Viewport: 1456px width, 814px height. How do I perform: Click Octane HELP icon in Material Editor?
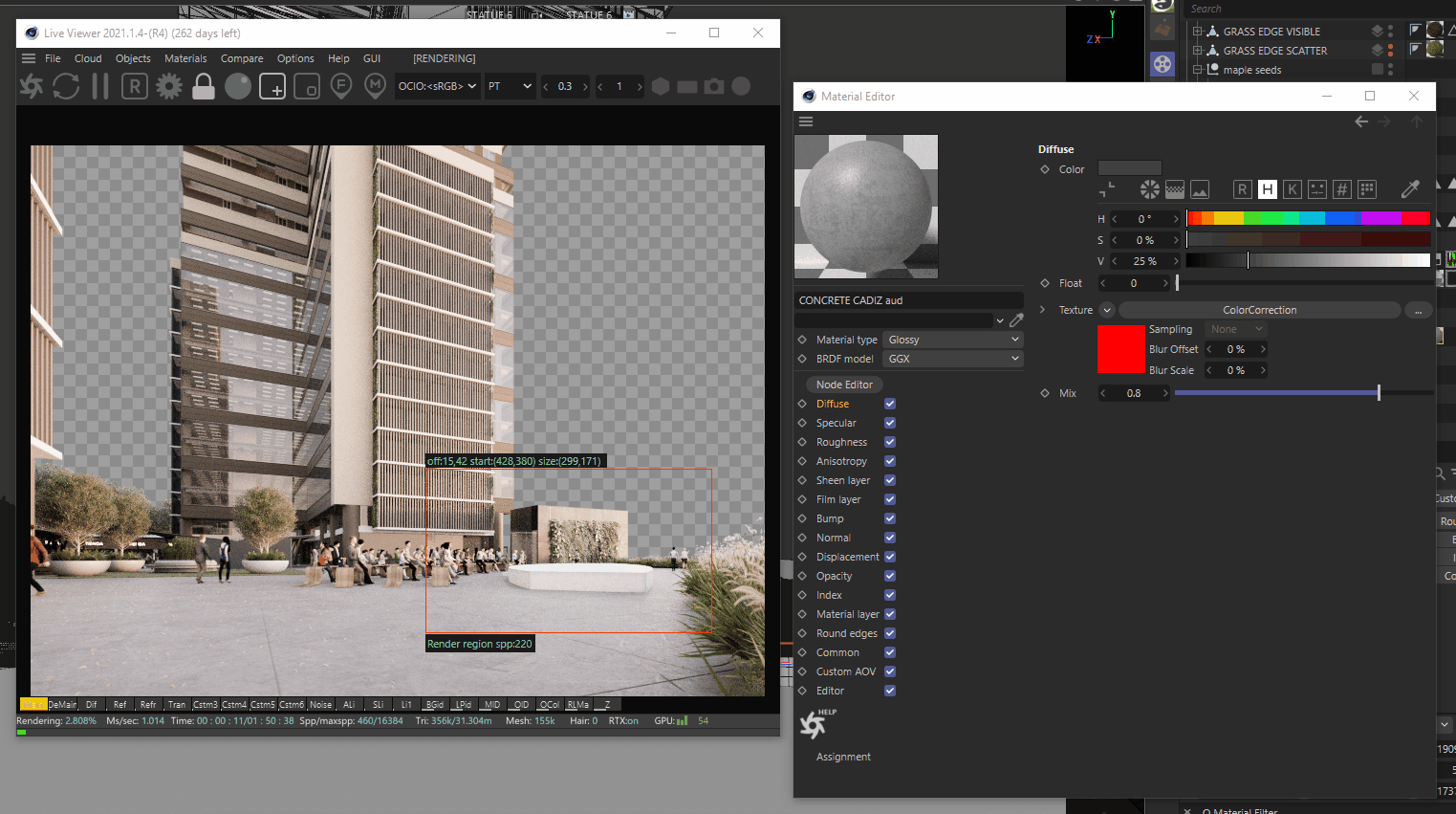coord(815,724)
